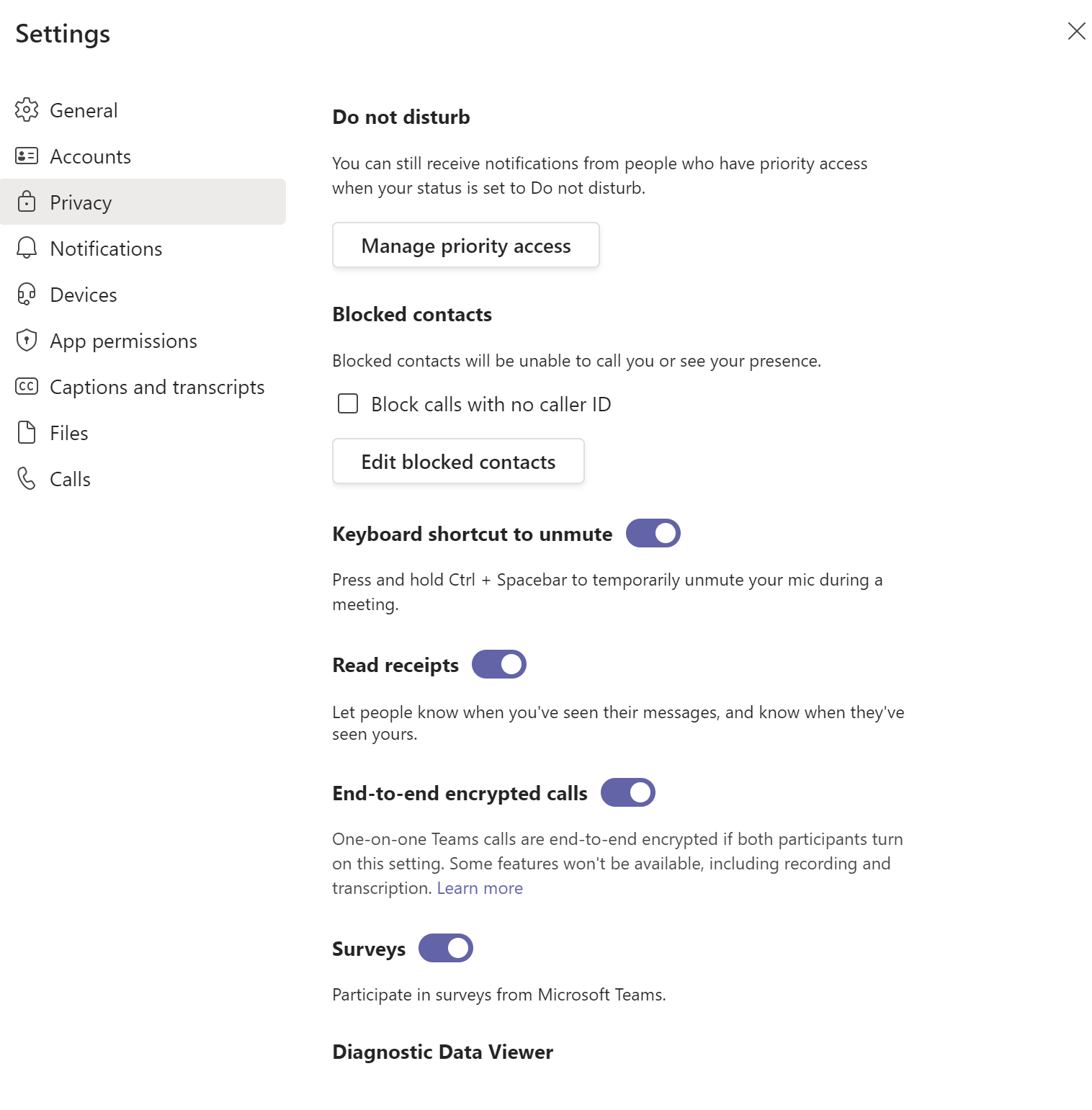Click the Notifications bell icon

click(x=27, y=249)
